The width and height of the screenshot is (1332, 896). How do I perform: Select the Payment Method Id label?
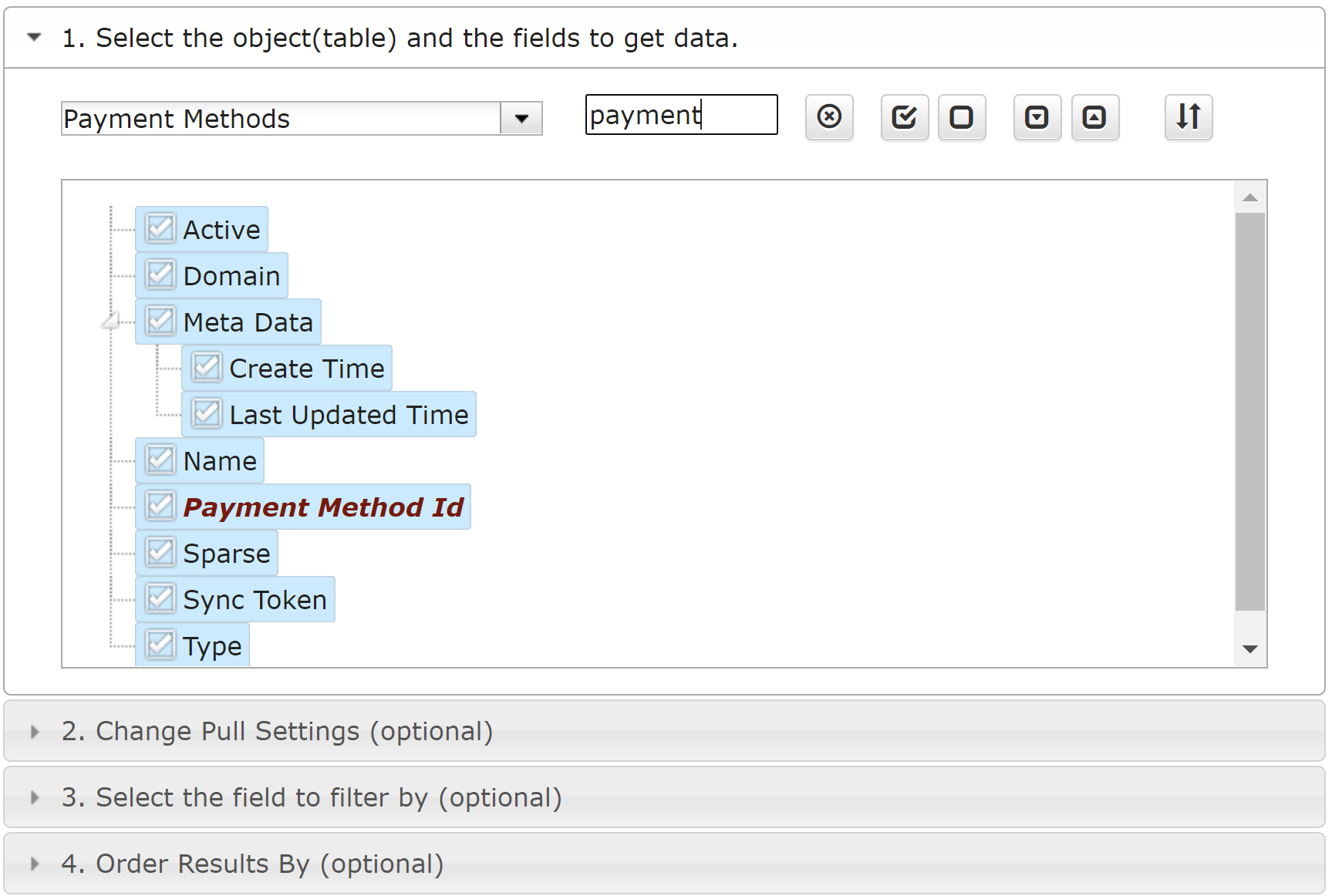[x=323, y=507]
